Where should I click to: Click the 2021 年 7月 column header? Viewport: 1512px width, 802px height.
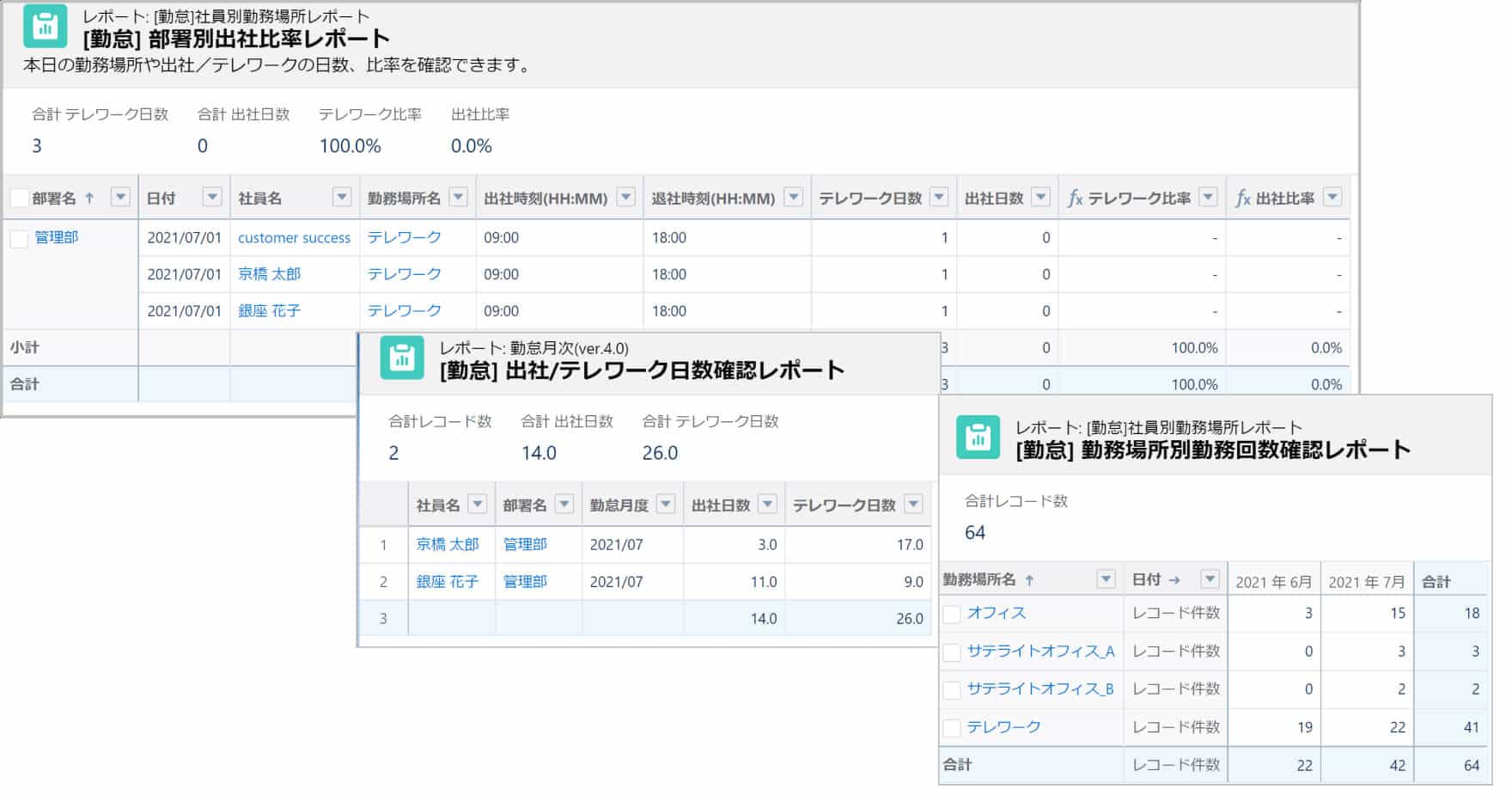[1366, 582]
